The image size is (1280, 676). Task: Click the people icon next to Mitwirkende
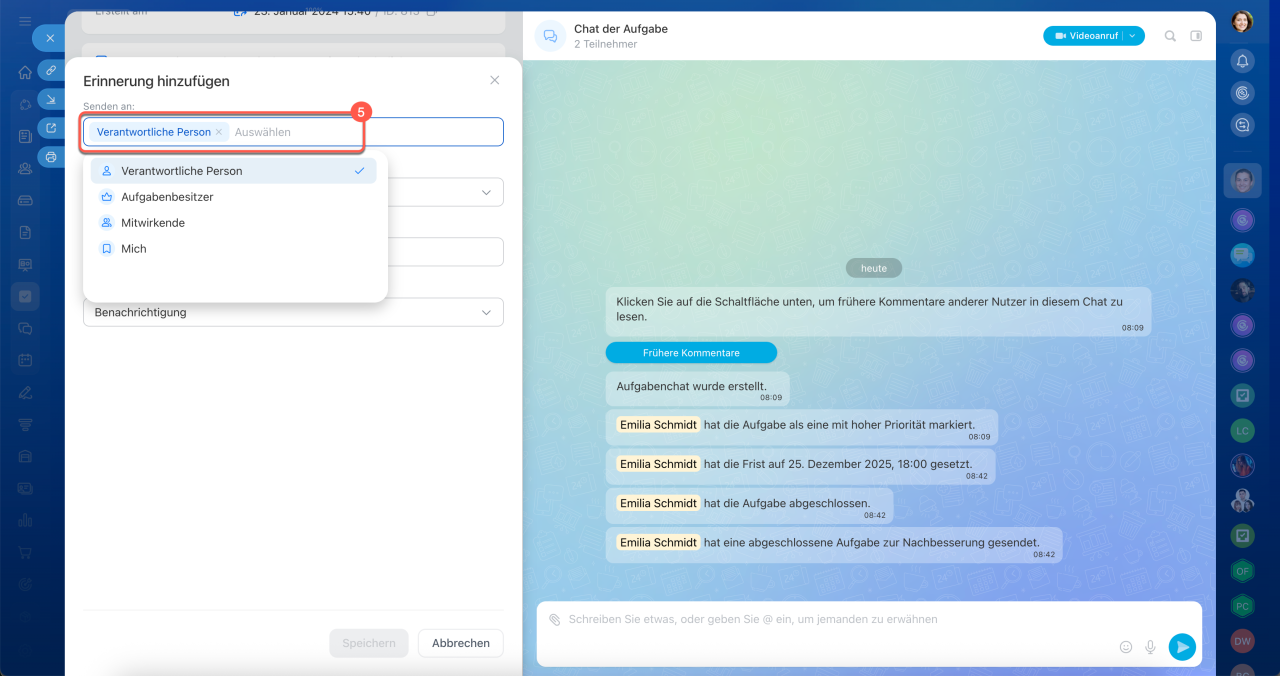[x=107, y=223]
